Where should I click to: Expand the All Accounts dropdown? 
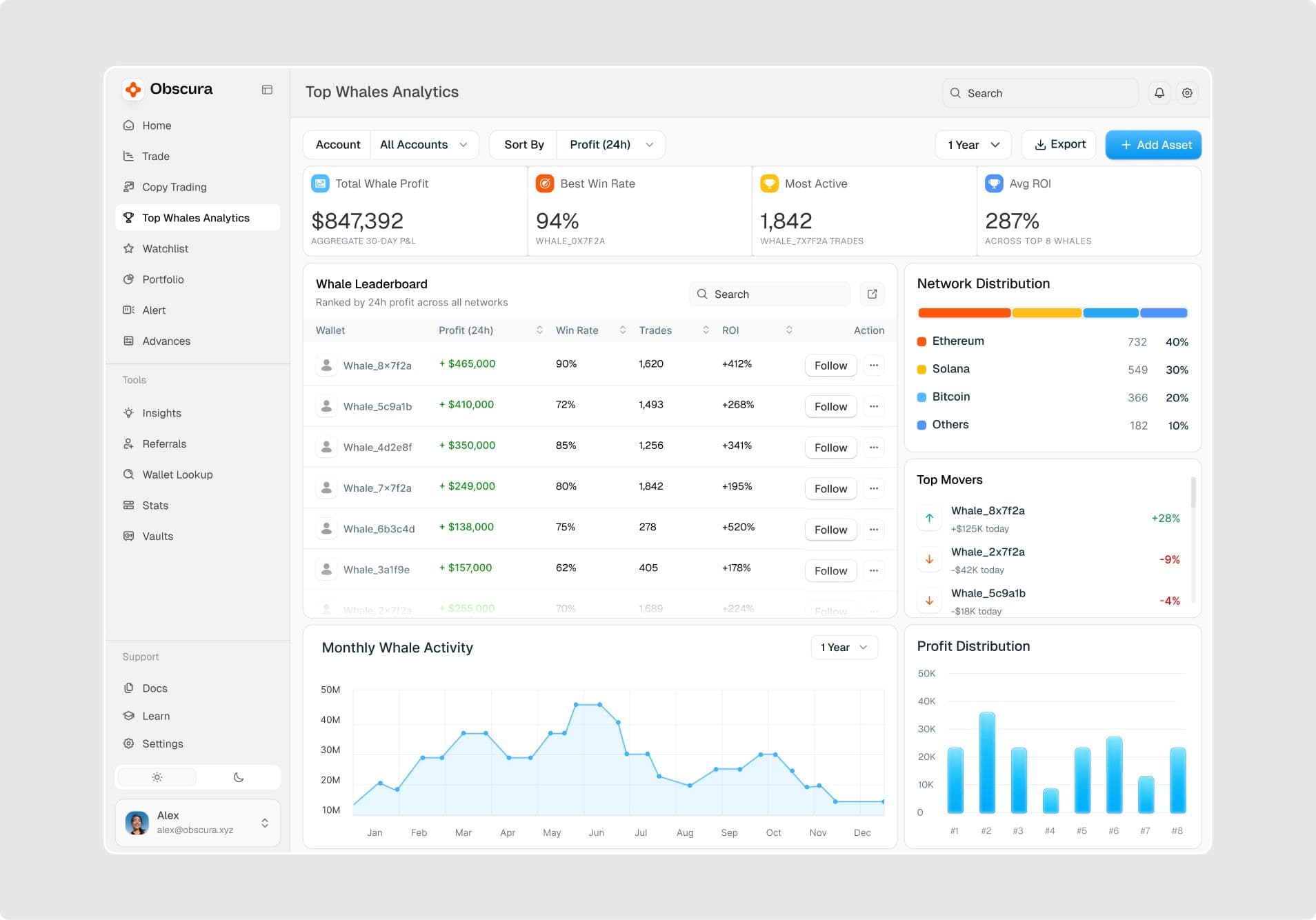click(424, 145)
